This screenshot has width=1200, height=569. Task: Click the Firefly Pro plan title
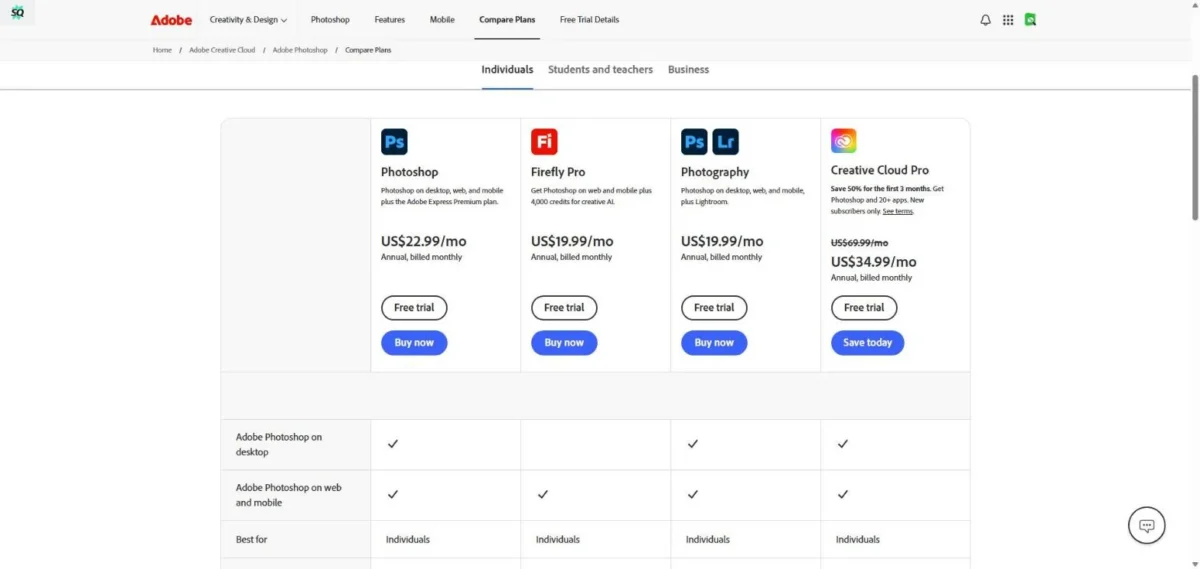tap(558, 172)
